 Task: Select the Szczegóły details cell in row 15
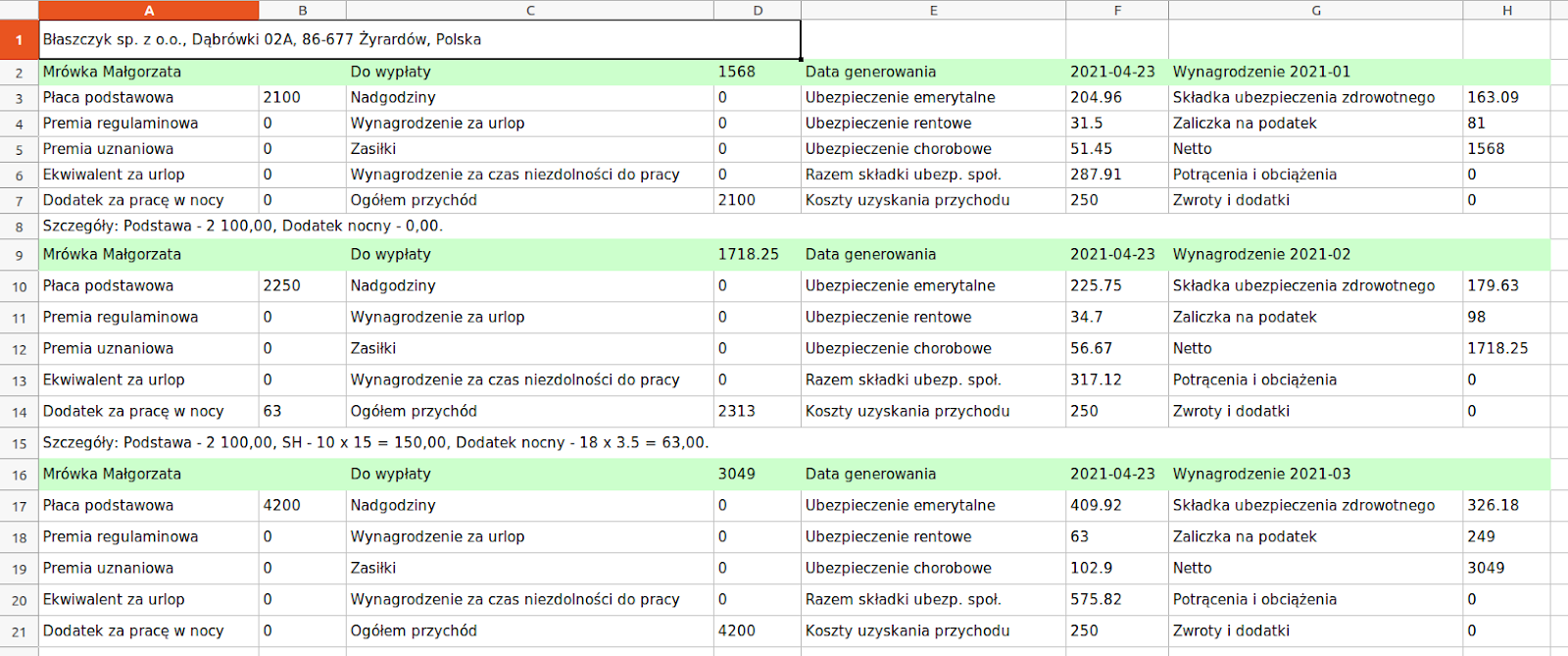coord(375,442)
